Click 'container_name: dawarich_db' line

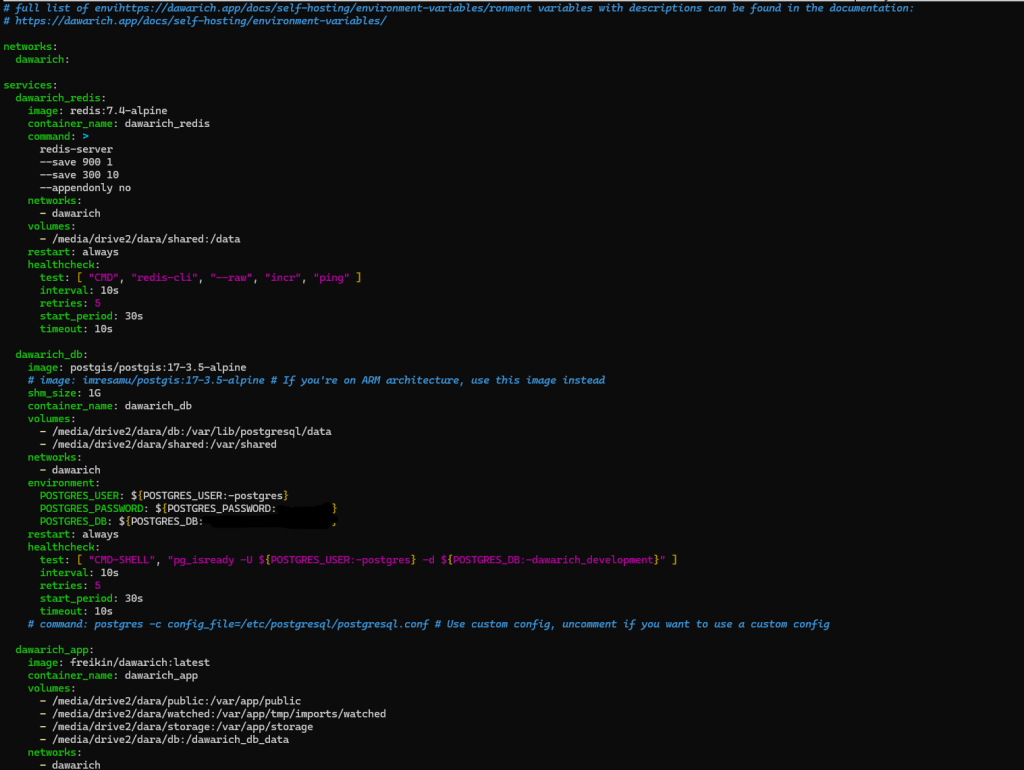point(110,406)
